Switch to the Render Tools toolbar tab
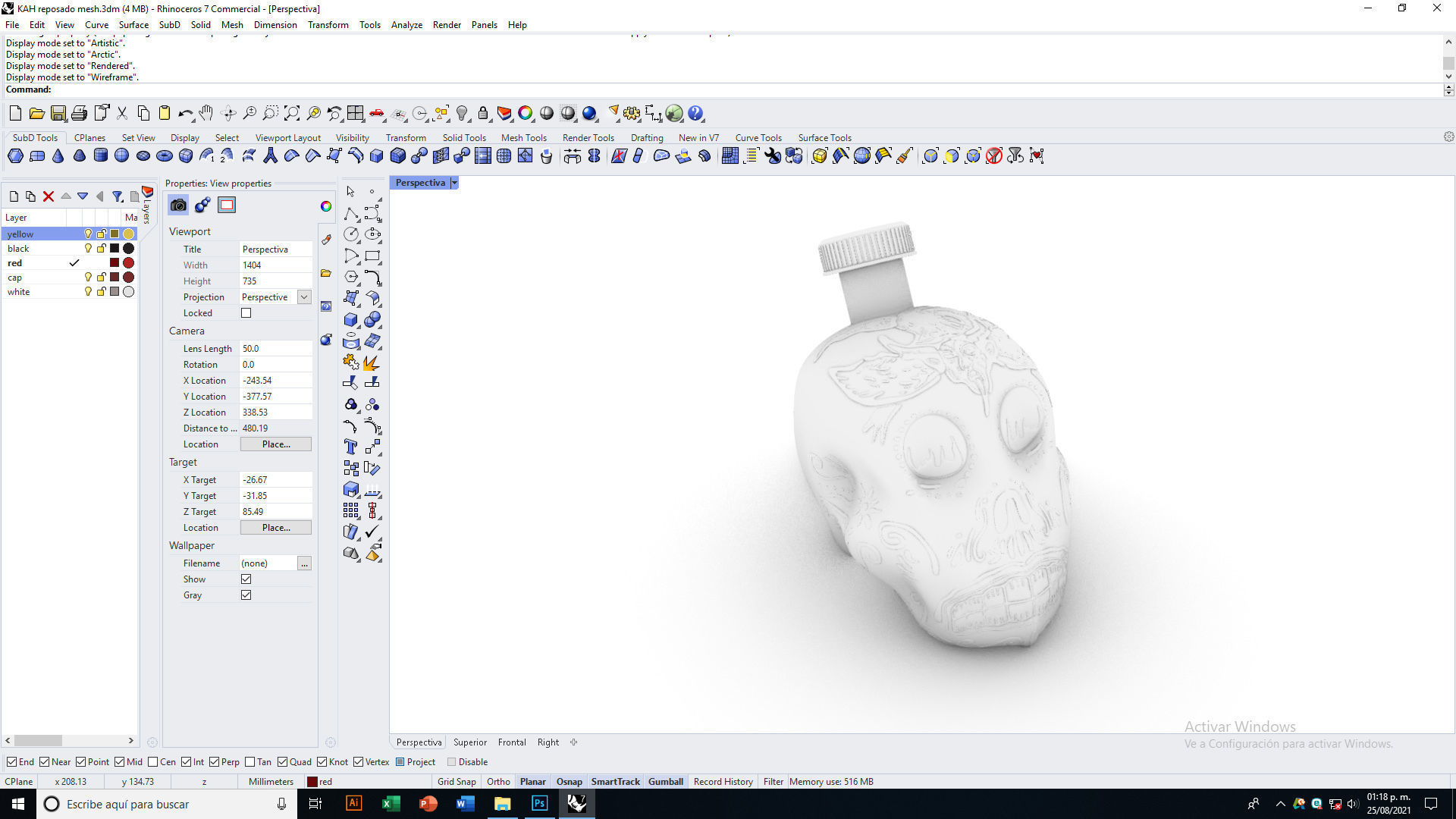This screenshot has width=1456, height=819. coord(588,138)
